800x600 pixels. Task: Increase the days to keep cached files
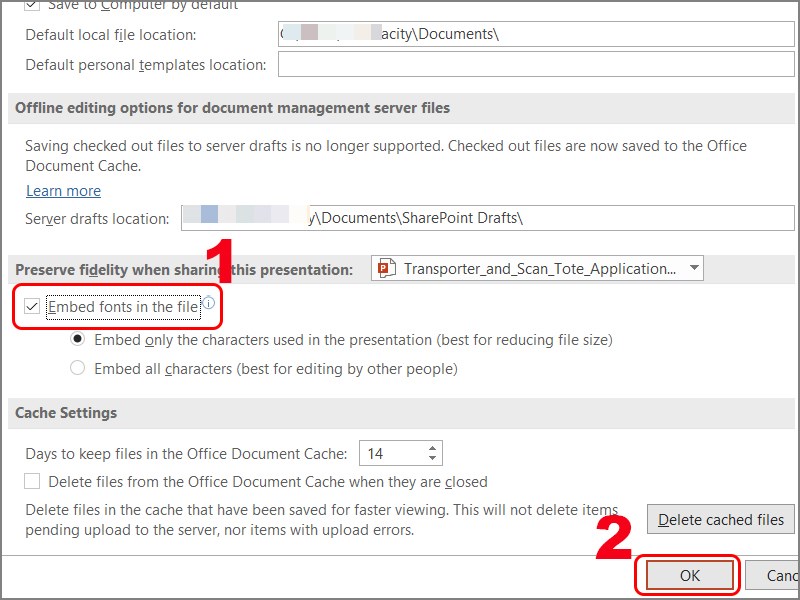(434, 447)
